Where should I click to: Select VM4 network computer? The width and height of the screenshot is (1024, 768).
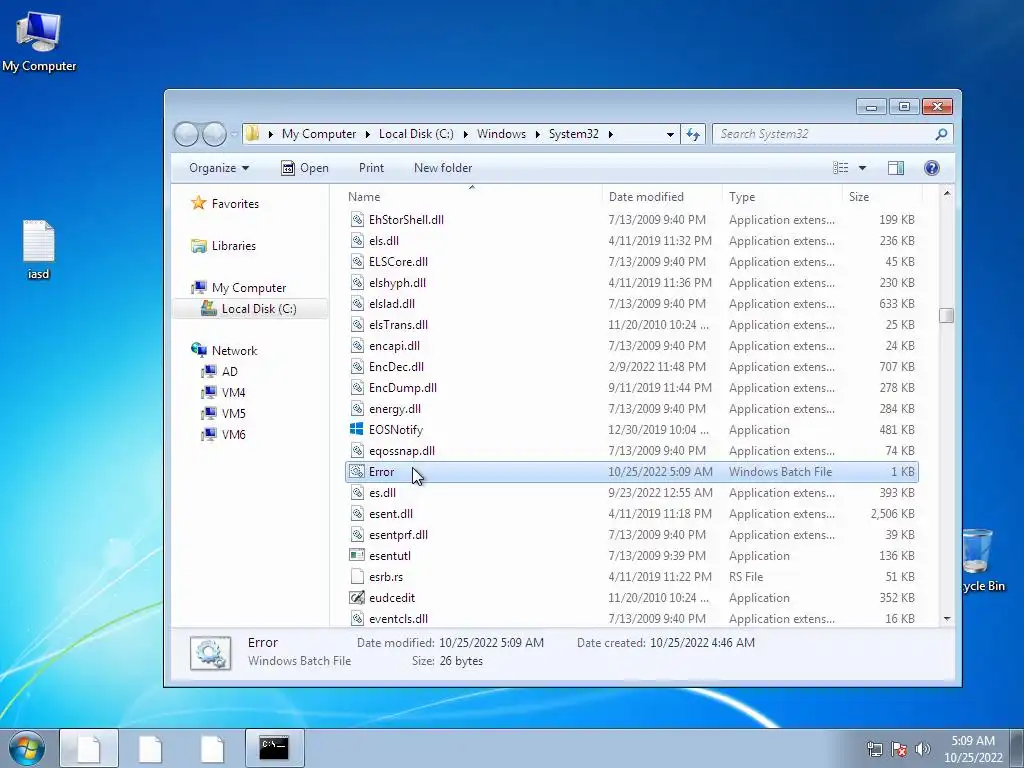tap(233, 392)
